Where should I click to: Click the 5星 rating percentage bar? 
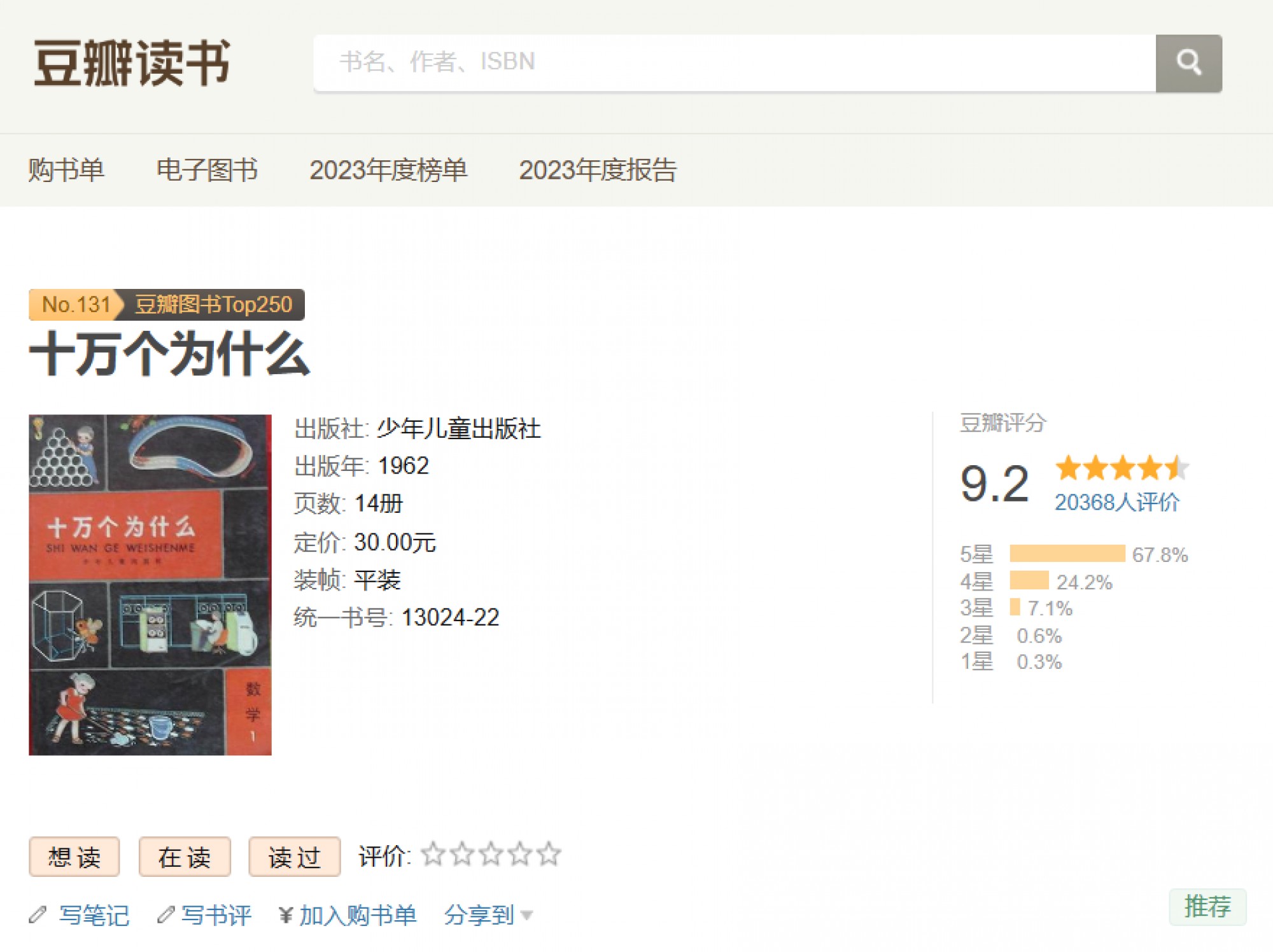[1067, 553]
